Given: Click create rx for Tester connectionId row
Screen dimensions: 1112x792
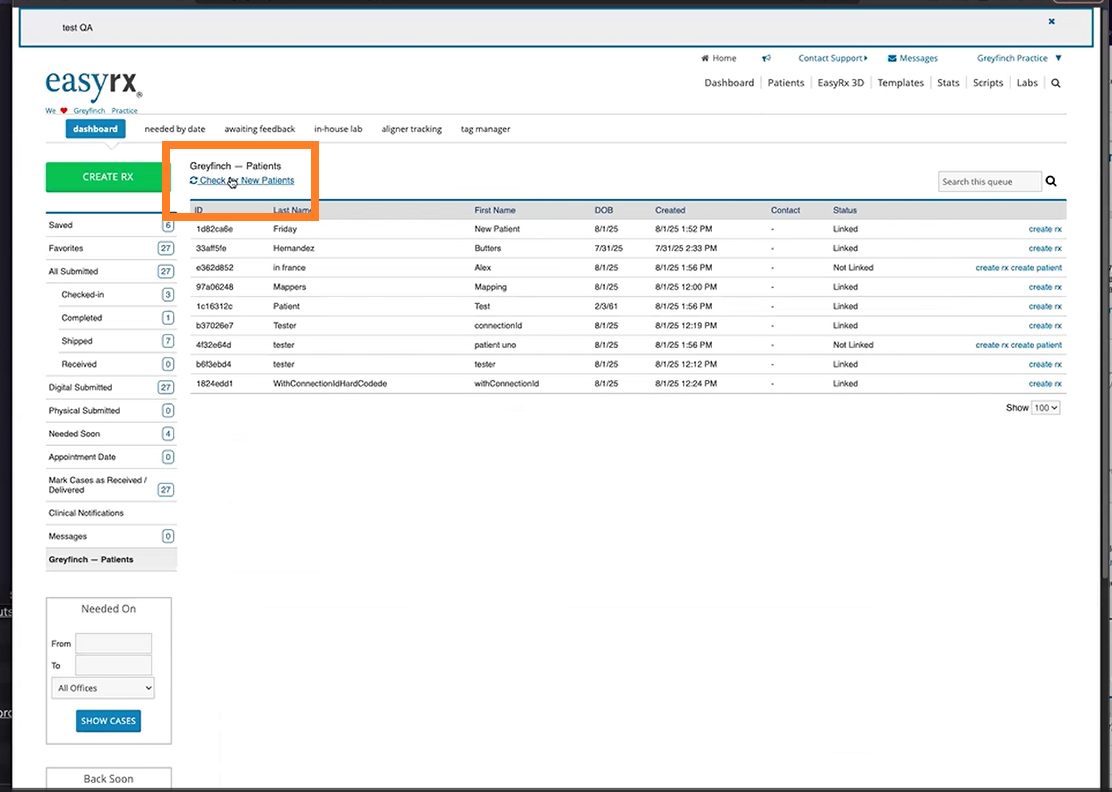Looking at the screenshot, I should (x=1045, y=325).
